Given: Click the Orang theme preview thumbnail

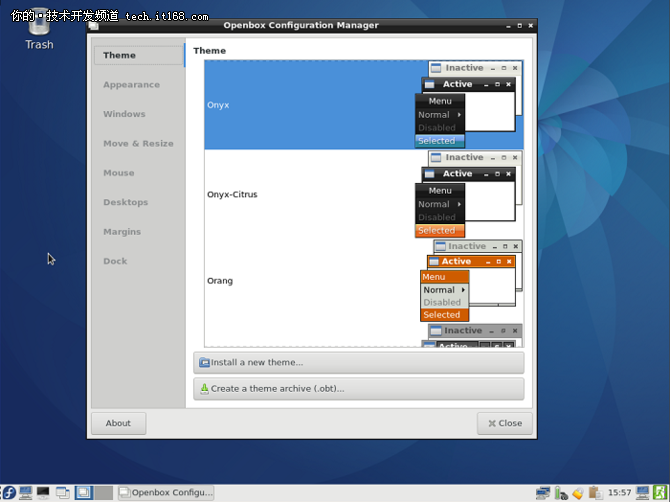Looking at the screenshot, I should [471, 281].
